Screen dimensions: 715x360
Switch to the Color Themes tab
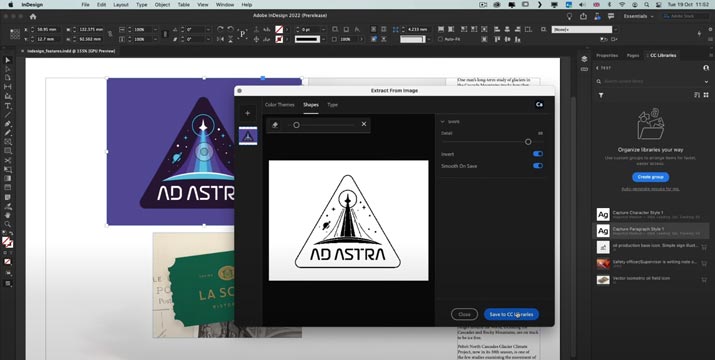pos(280,105)
